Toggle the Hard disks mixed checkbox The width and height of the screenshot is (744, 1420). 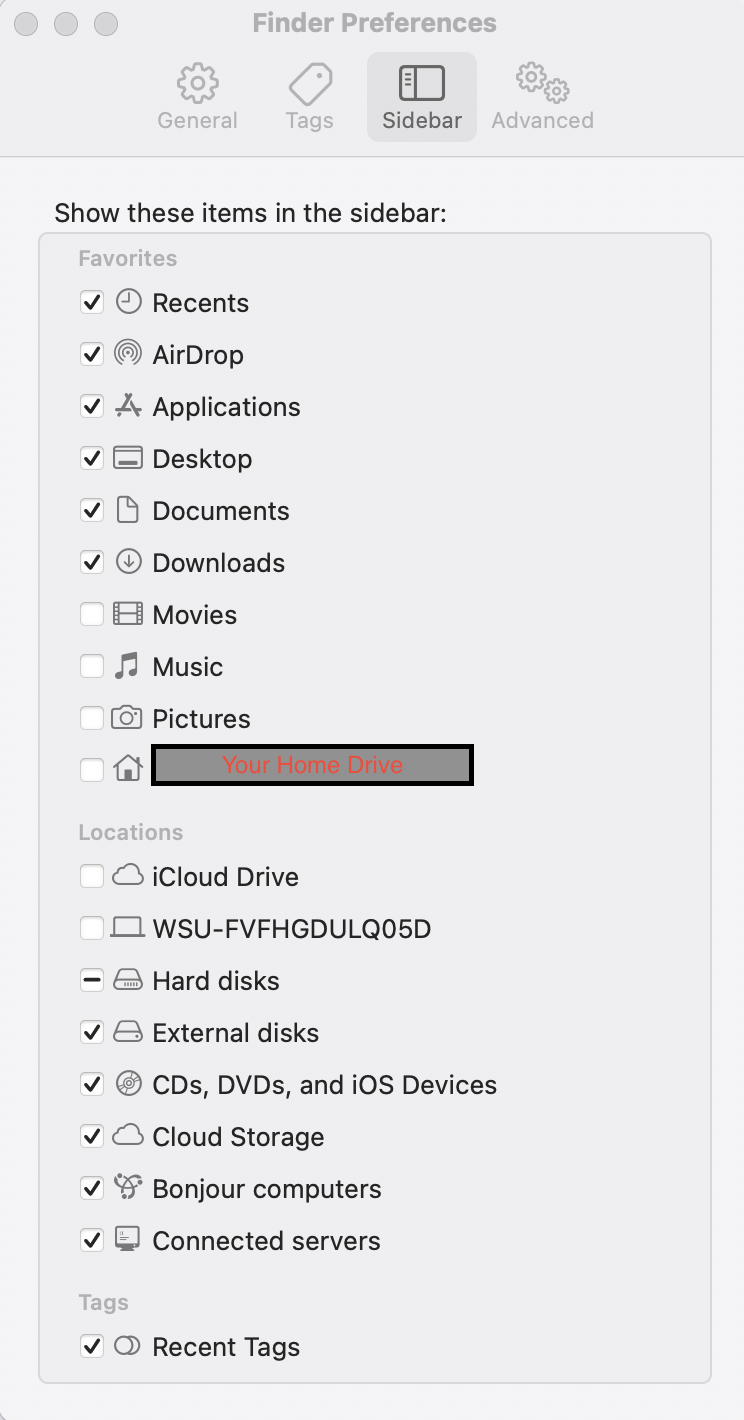point(92,981)
